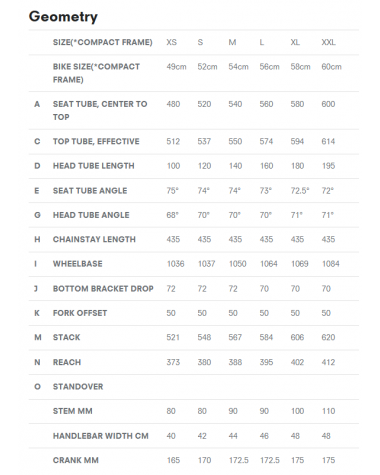Select the XXL size column header
Viewport: 380px width, 475px height.
point(328,42)
